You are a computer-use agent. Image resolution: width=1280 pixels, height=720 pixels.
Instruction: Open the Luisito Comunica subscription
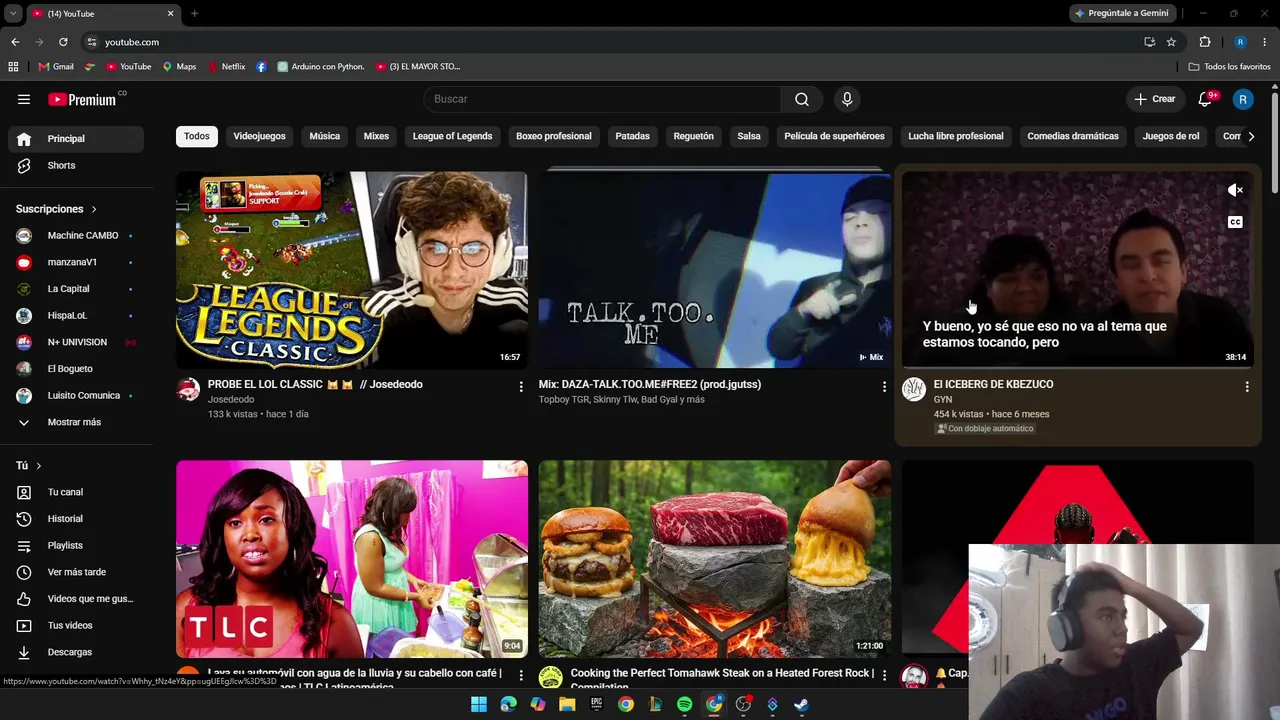76,395
